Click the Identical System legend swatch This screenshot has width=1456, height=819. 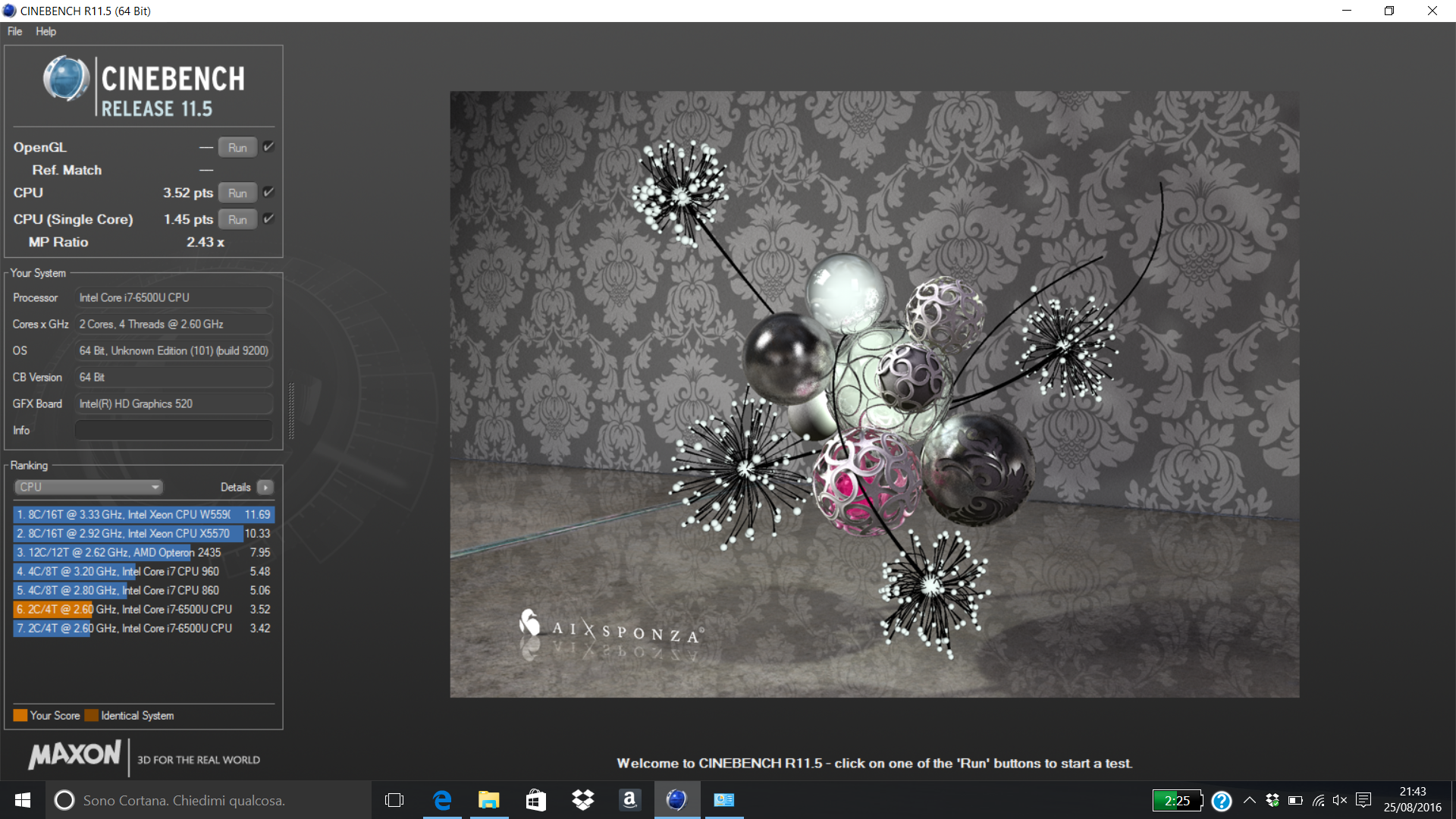pos(92,715)
